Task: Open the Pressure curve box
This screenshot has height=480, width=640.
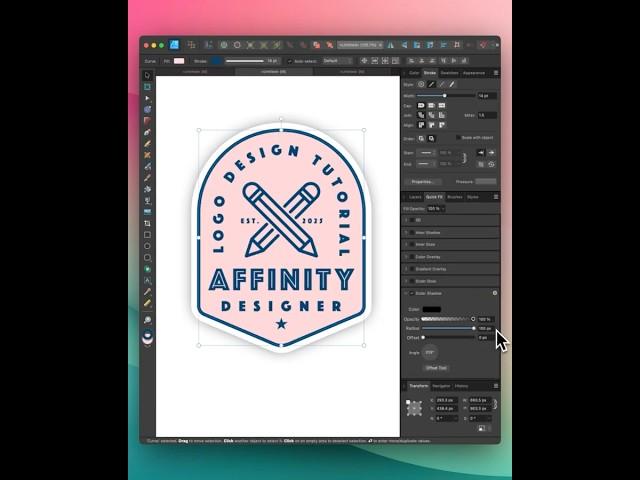Action: tap(486, 181)
